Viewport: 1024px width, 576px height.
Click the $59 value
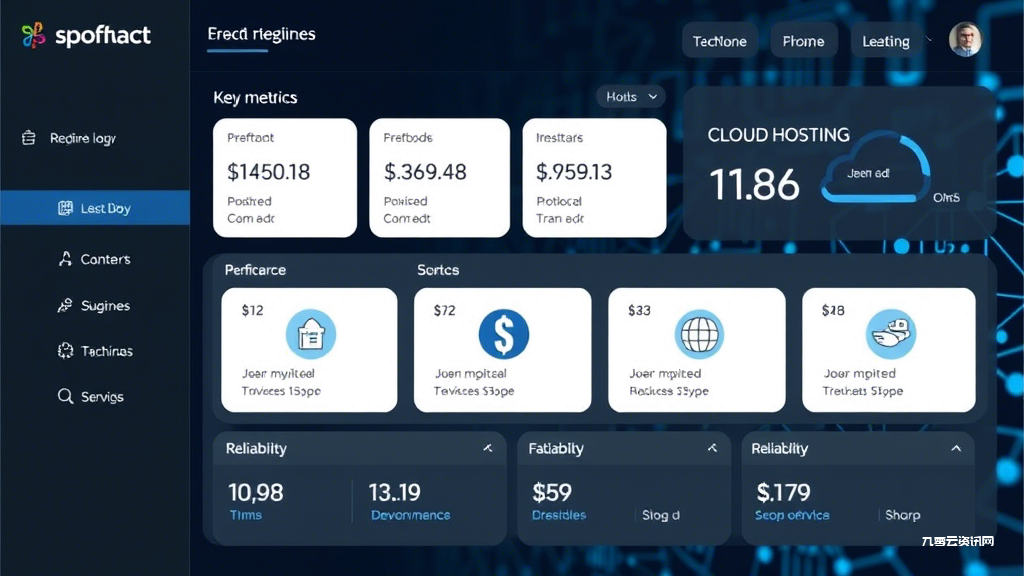[552, 492]
